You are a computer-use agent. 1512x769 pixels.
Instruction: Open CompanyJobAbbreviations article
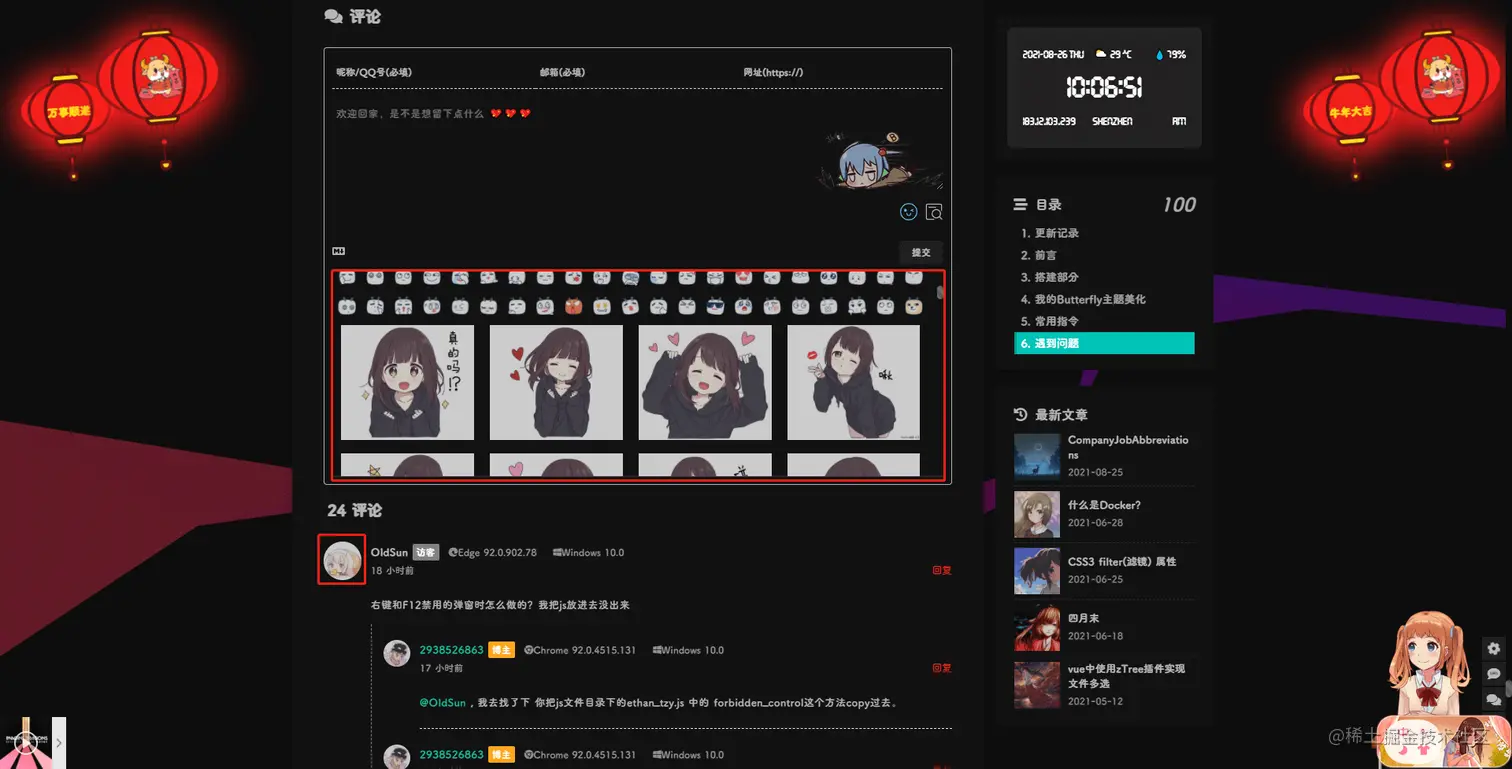tap(1128, 447)
